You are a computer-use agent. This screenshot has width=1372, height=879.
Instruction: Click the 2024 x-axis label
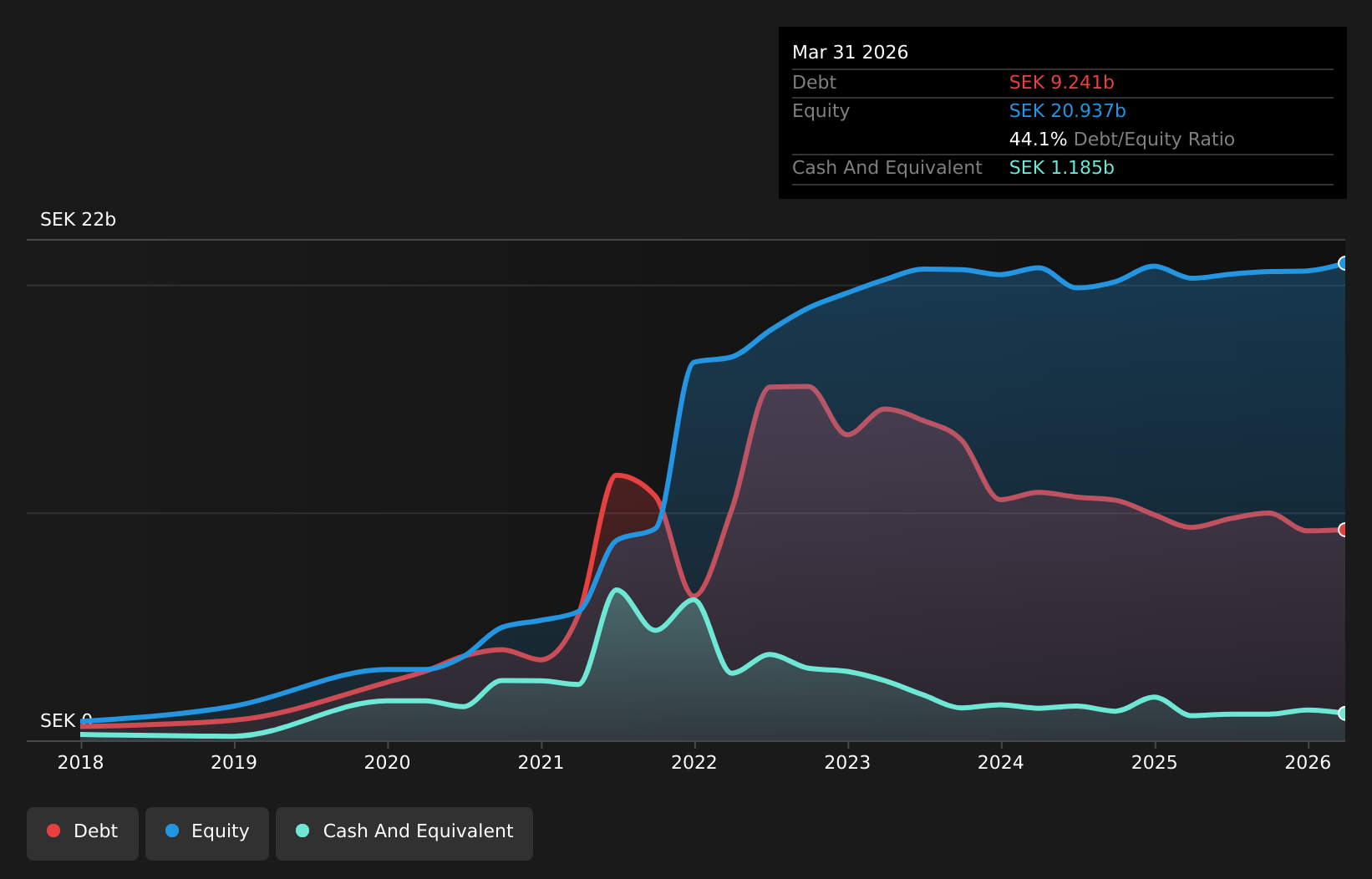point(1001,762)
